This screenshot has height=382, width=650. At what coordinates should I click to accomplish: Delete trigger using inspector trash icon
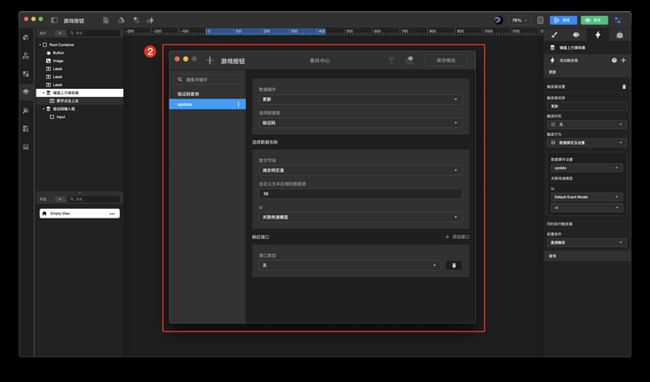click(624, 87)
